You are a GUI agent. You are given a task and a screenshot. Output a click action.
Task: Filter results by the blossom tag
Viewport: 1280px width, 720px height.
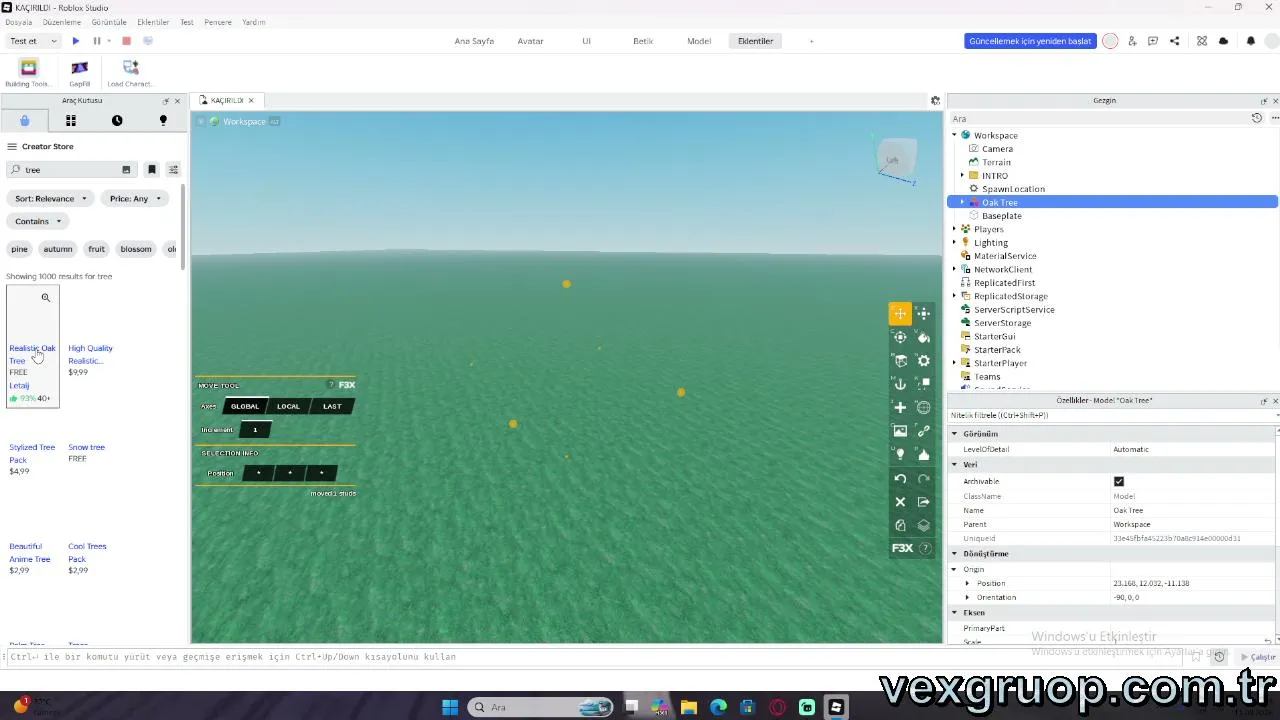[x=136, y=249]
